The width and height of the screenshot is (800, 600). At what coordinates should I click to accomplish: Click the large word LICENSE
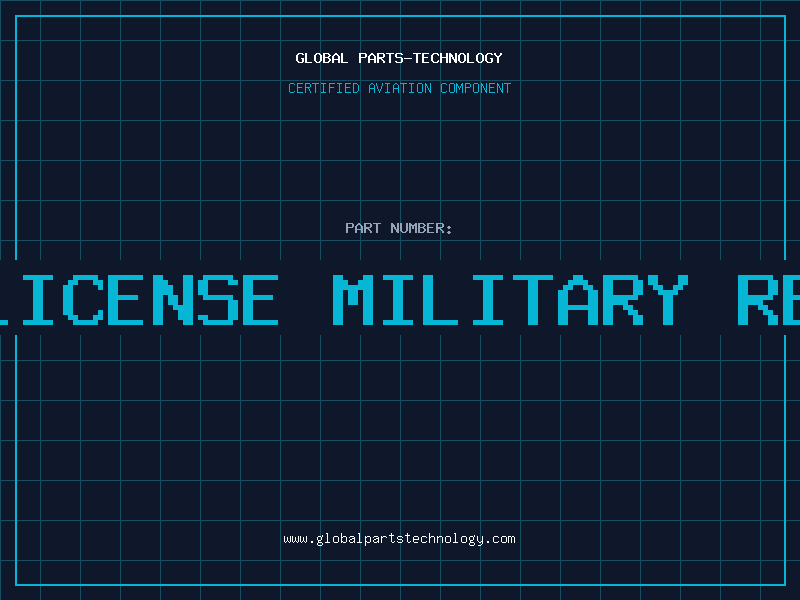pyautogui.click(x=139, y=300)
